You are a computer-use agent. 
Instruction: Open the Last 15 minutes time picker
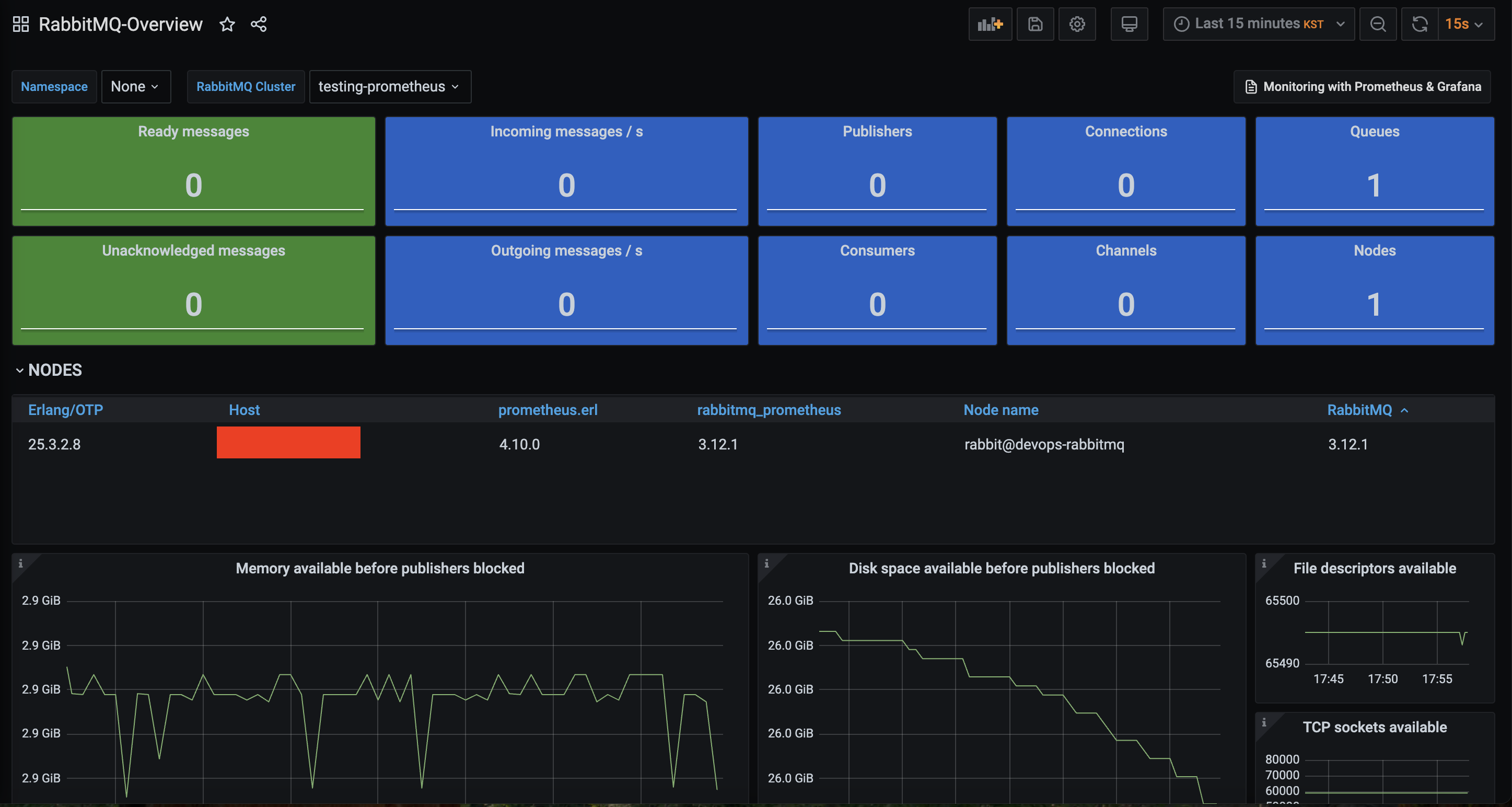pyautogui.click(x=1258, y=24)
